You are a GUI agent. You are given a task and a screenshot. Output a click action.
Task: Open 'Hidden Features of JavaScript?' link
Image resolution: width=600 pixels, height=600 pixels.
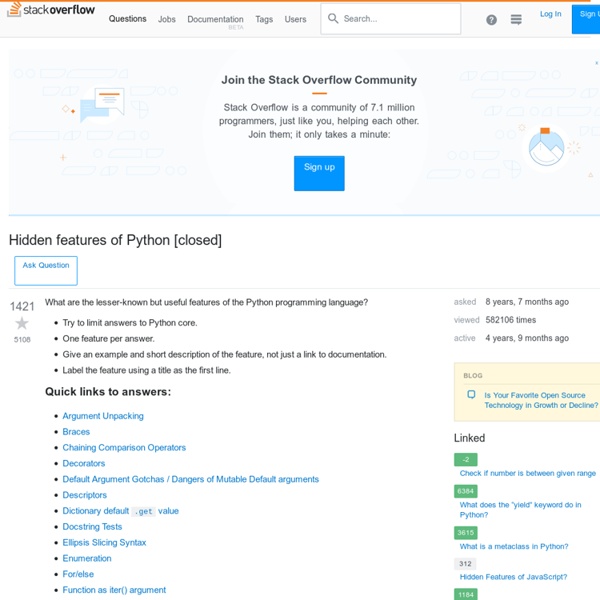tap(513, 577)
